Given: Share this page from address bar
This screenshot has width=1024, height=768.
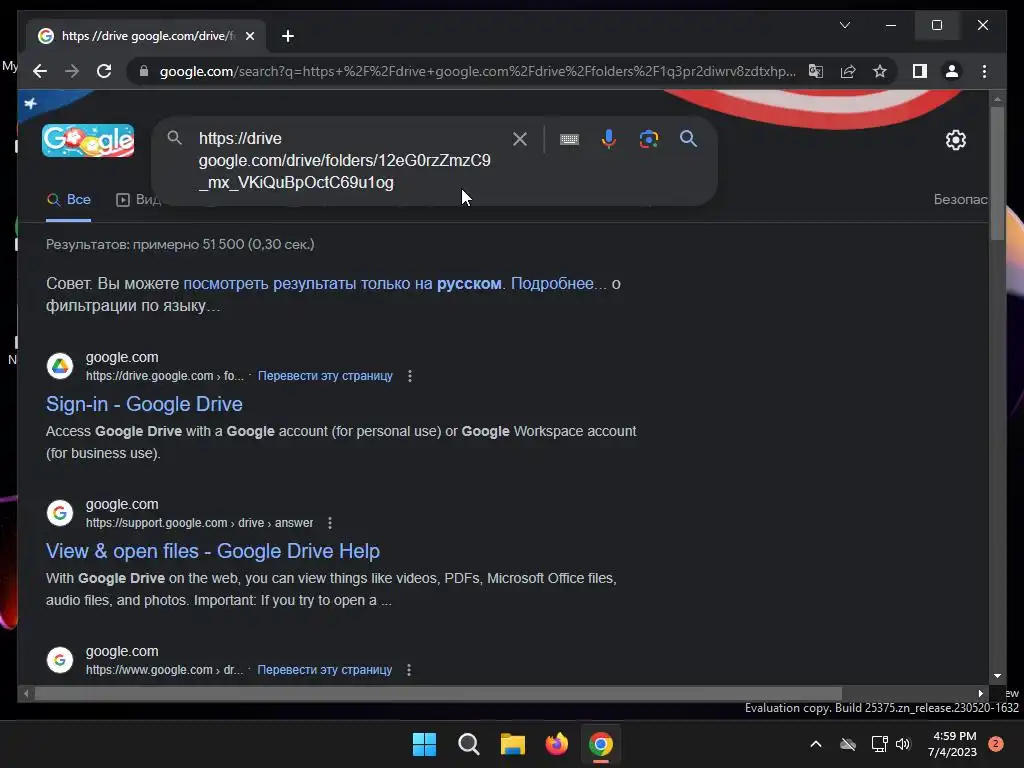Looking at the screenshot, I should 848,71.
